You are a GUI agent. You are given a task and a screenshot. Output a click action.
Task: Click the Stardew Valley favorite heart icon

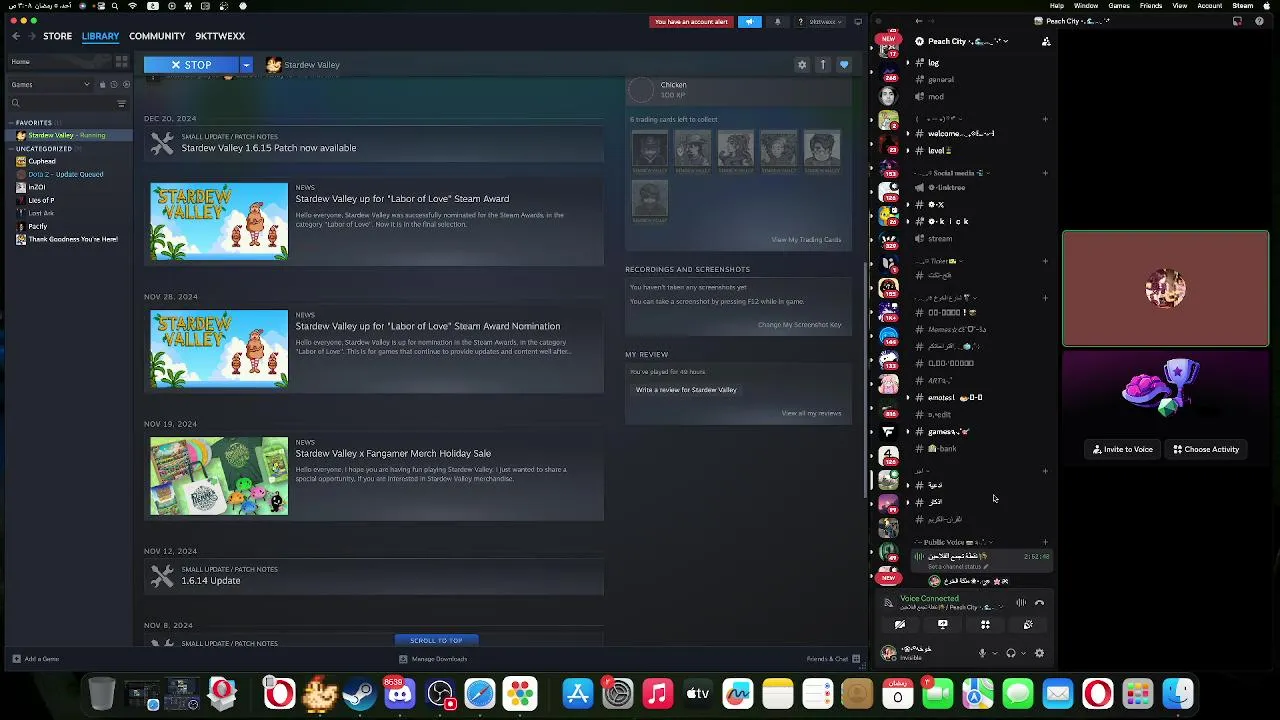pyautogui.click(x=844, y=65)
